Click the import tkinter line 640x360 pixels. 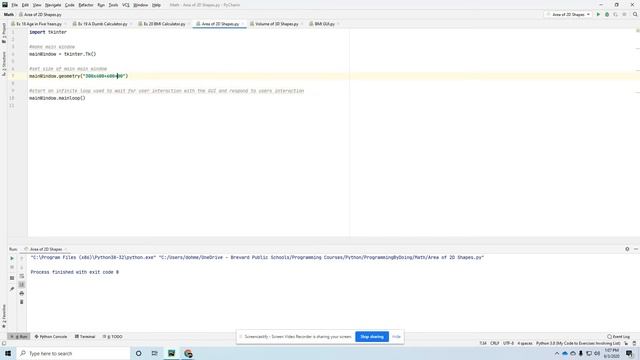click(48, 32)
